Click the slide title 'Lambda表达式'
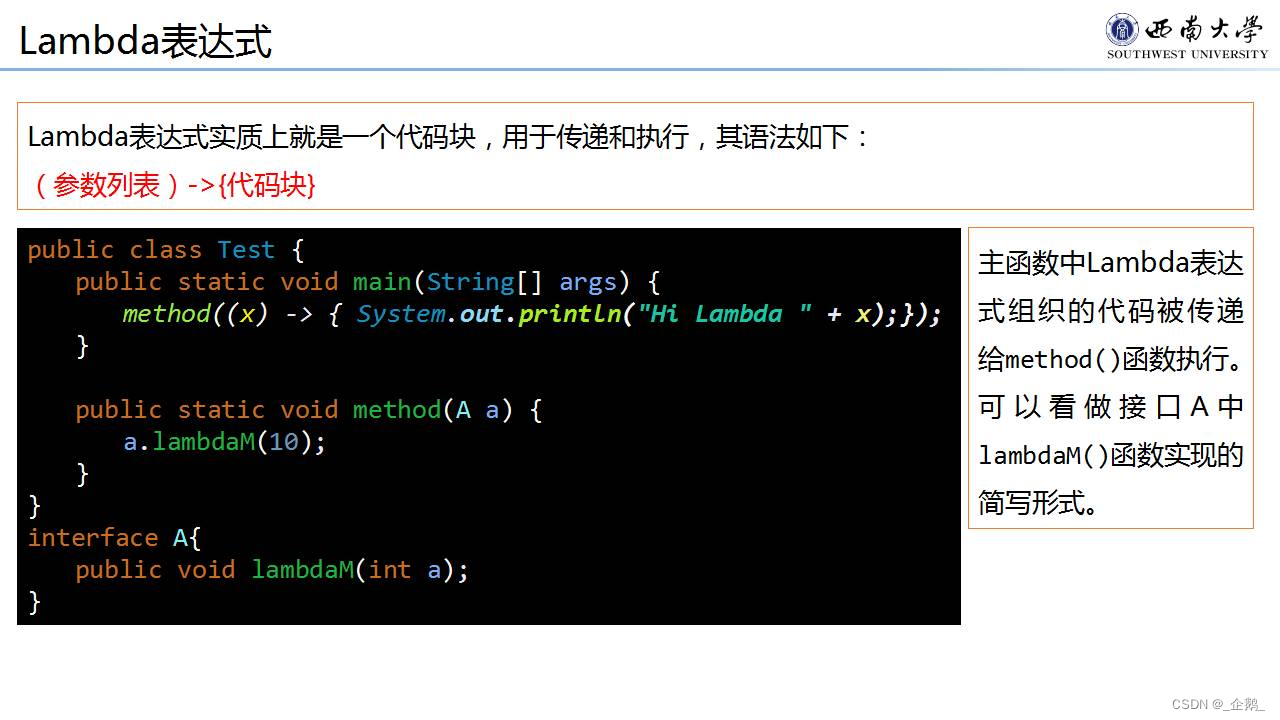Image resolution: width=1280 pixels, height=720 pixels. click(x=145, y=41)
